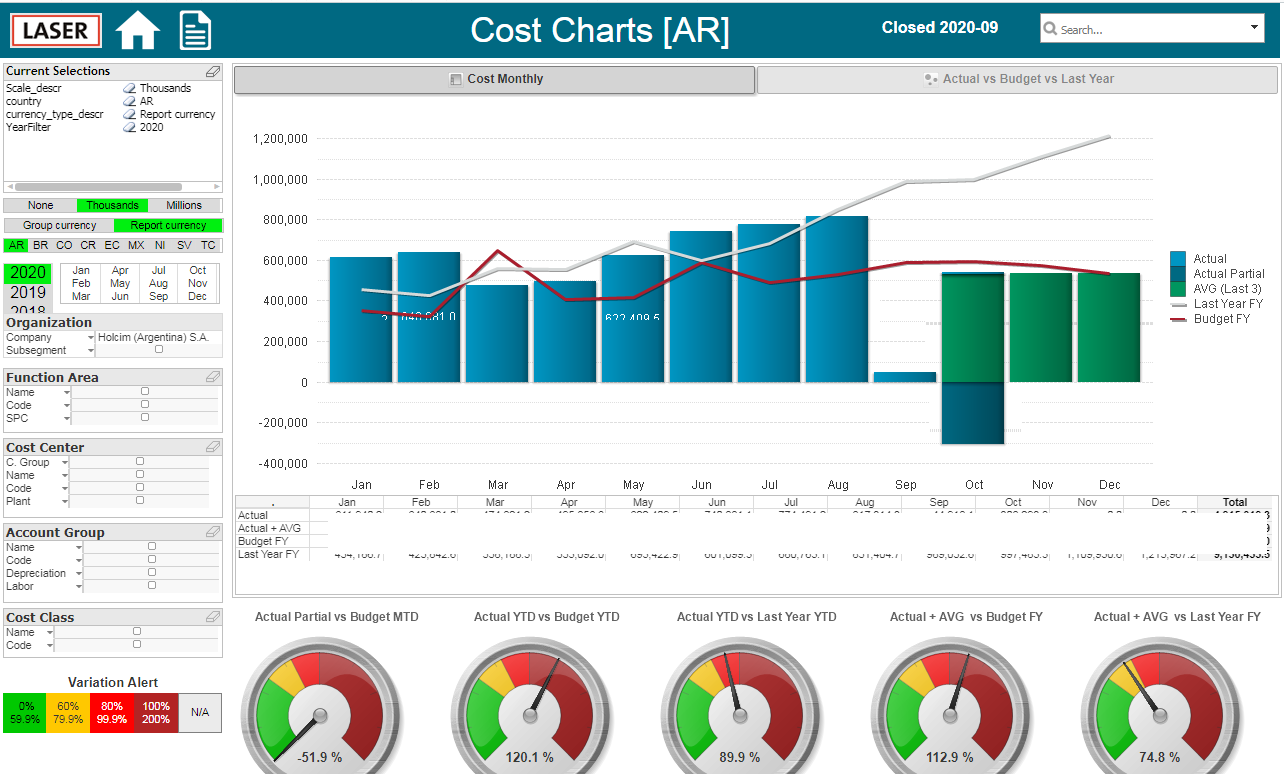Viewport: 1284px width, 774px height.
Task: Click the Current Selections horizontal scrollbar
Action: coord(113,187)
